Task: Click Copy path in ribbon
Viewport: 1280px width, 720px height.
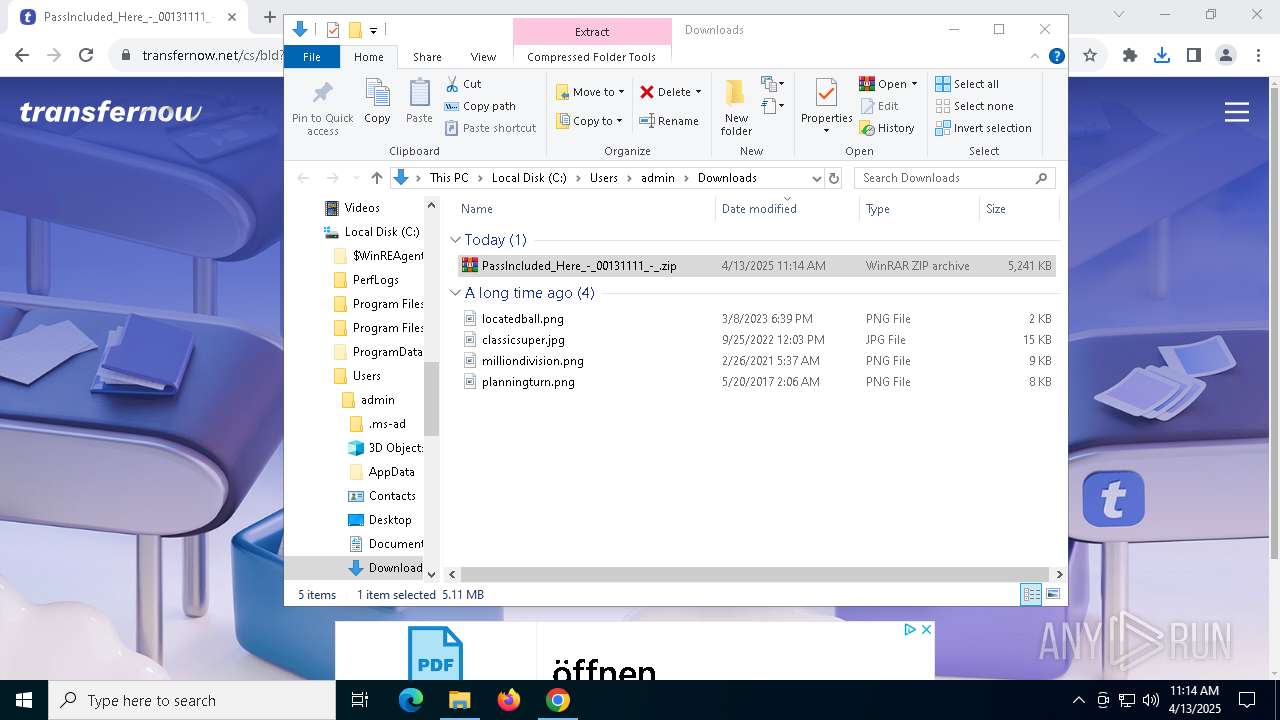Action: tap(480, 106)
